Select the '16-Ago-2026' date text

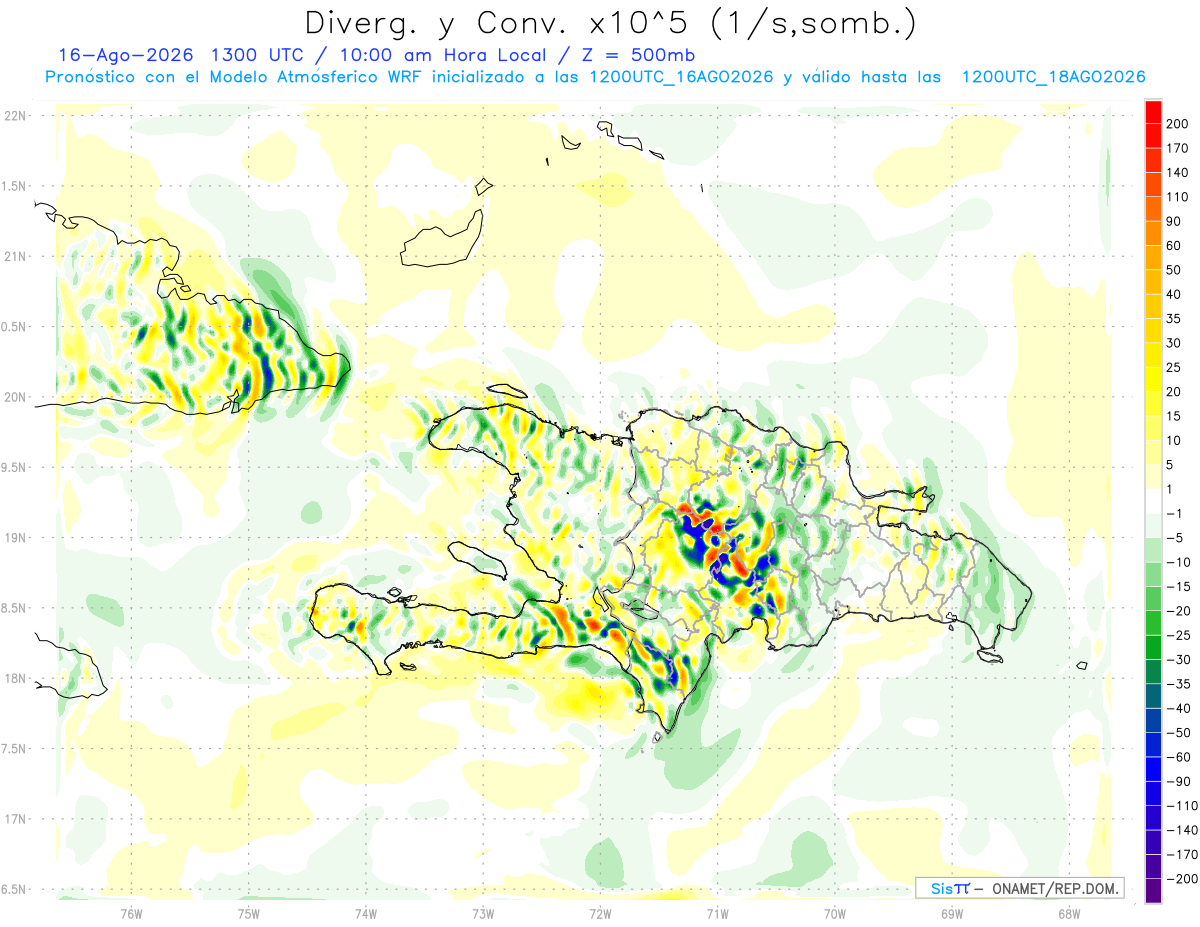tap(124, 56)
